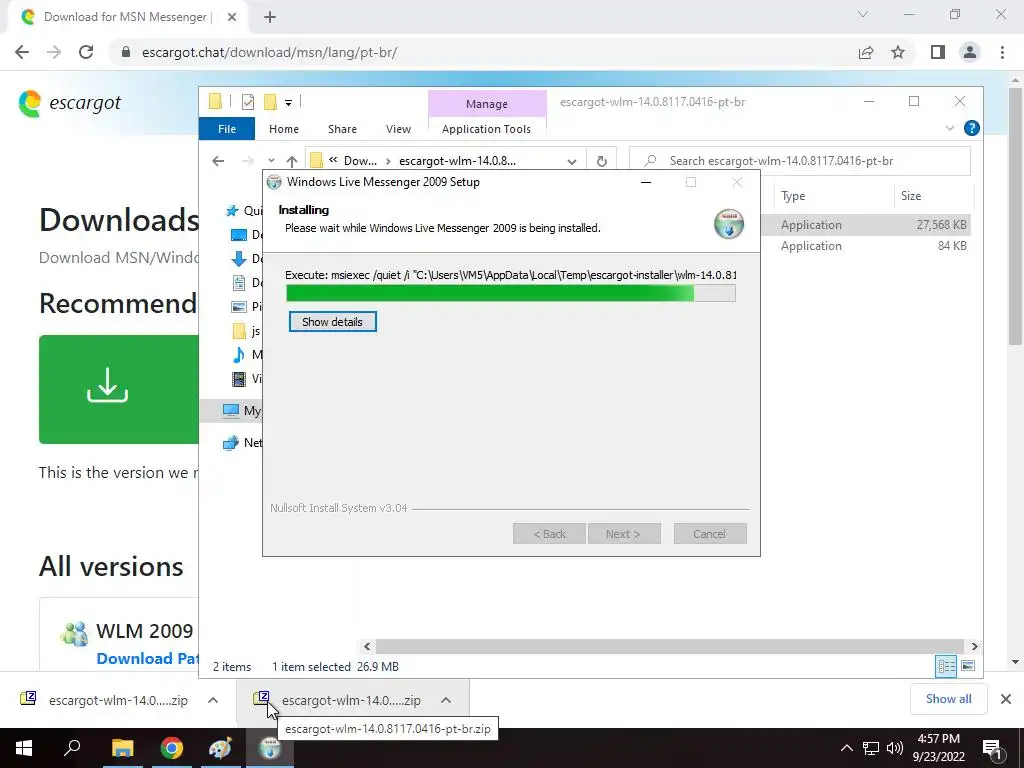Click the installer progress bar
Viewport: 1024px width, 768px height.
click(x=511, y=293)
